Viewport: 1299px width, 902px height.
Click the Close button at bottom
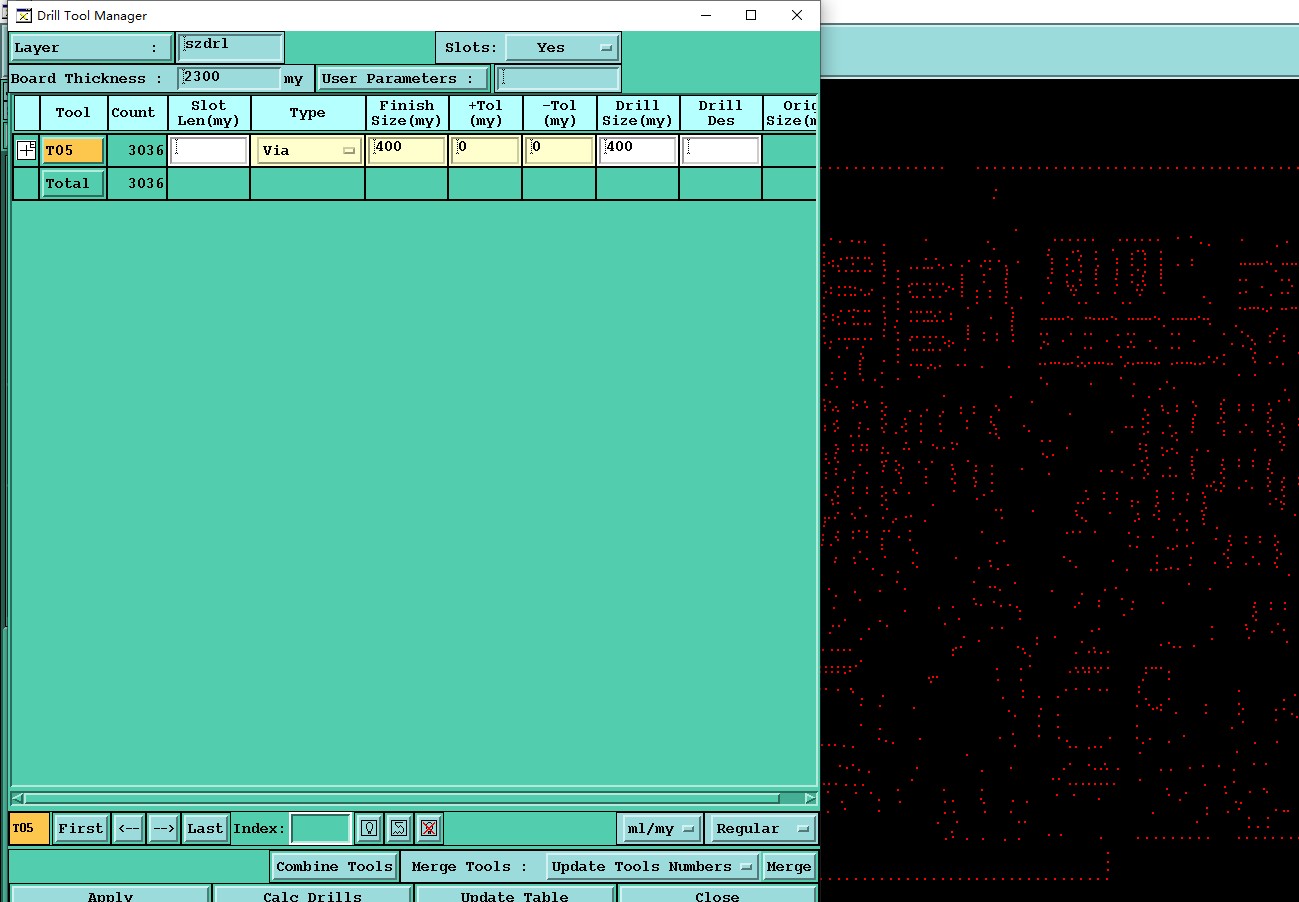point(717,894)
